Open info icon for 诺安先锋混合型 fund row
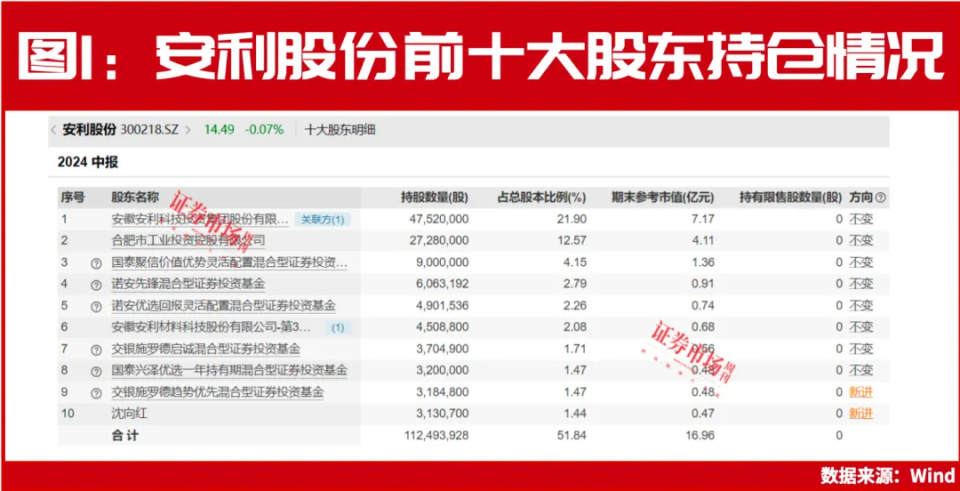The image size is (960, 491). point(96,285)
